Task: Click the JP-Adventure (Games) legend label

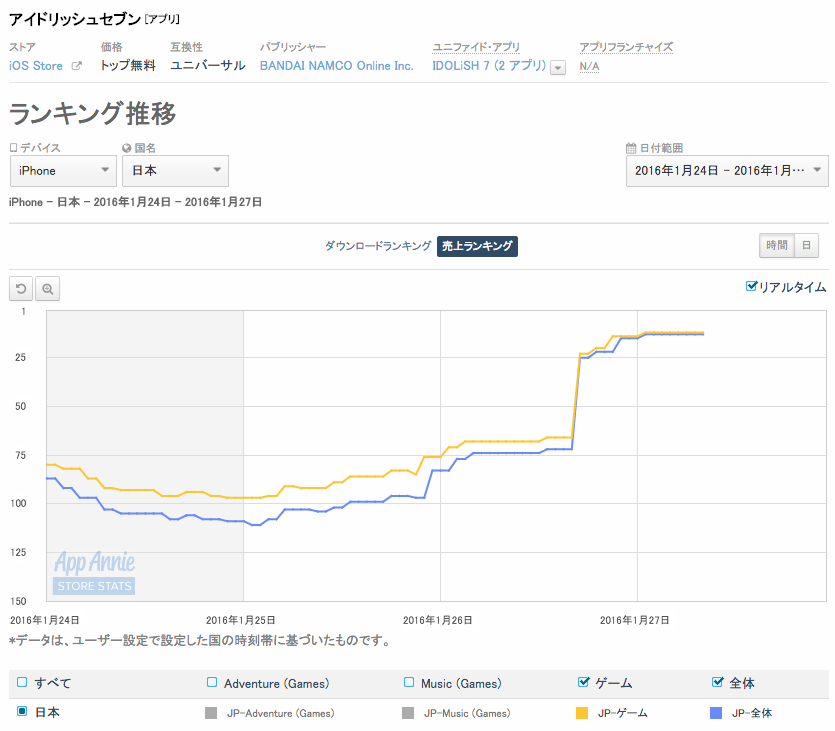Action: pyautogui.click(x=281, y=713)
